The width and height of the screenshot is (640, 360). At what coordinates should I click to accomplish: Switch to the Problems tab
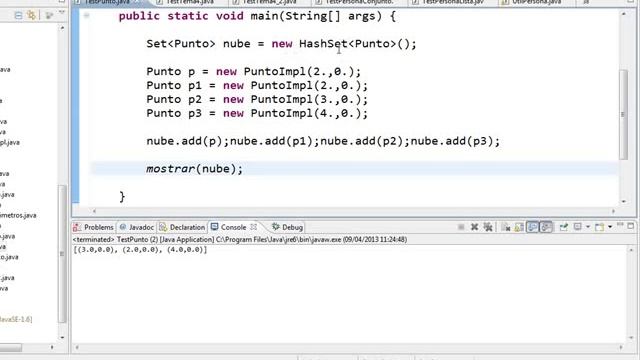94,227
